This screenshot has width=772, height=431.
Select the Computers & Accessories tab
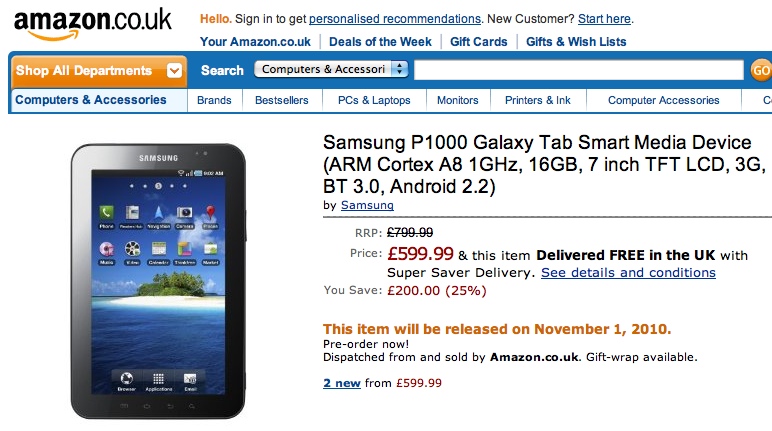[91, 100]
